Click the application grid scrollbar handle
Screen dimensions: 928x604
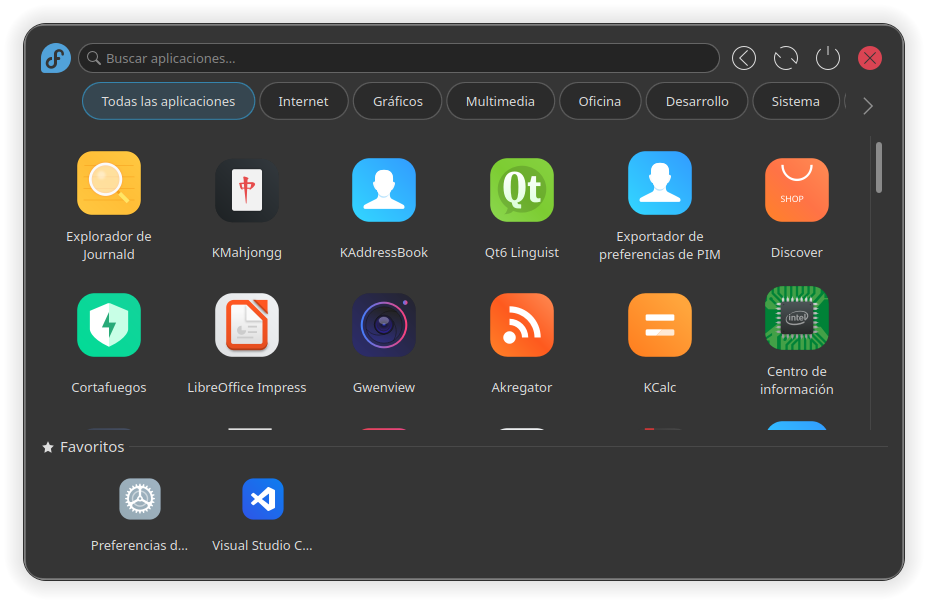(879, 167)
